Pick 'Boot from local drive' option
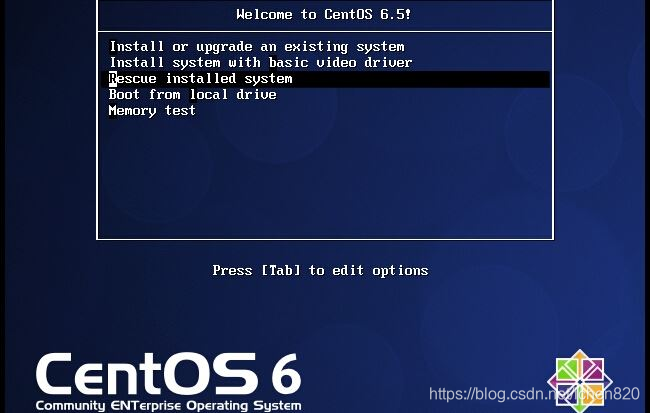This screenshot has height=413, width=650. (x=193, y=95)
